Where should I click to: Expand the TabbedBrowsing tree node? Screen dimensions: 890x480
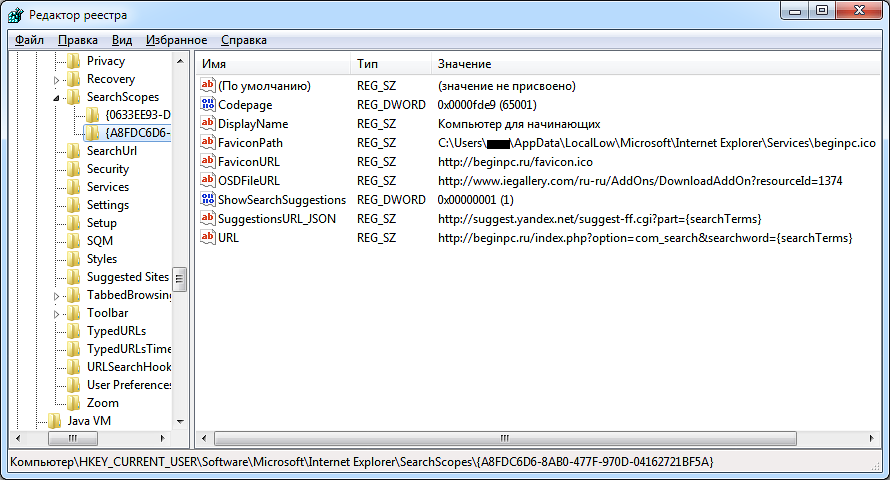(56, 296)
